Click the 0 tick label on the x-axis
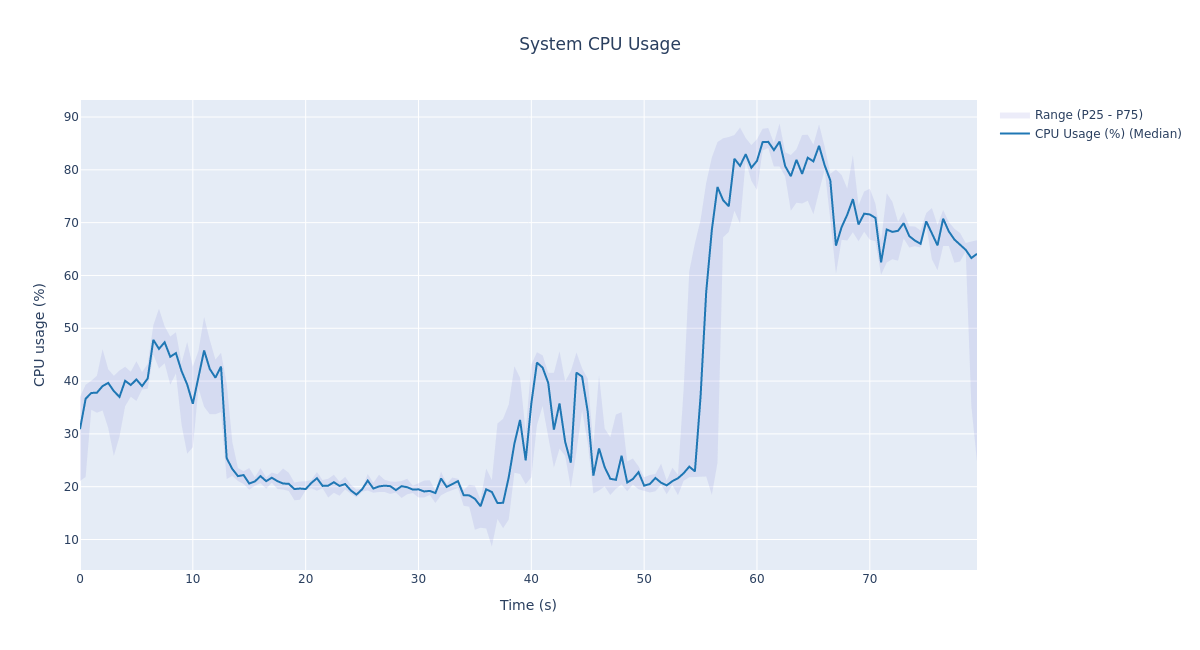The image size is (1200, 650). pos(80,579)
